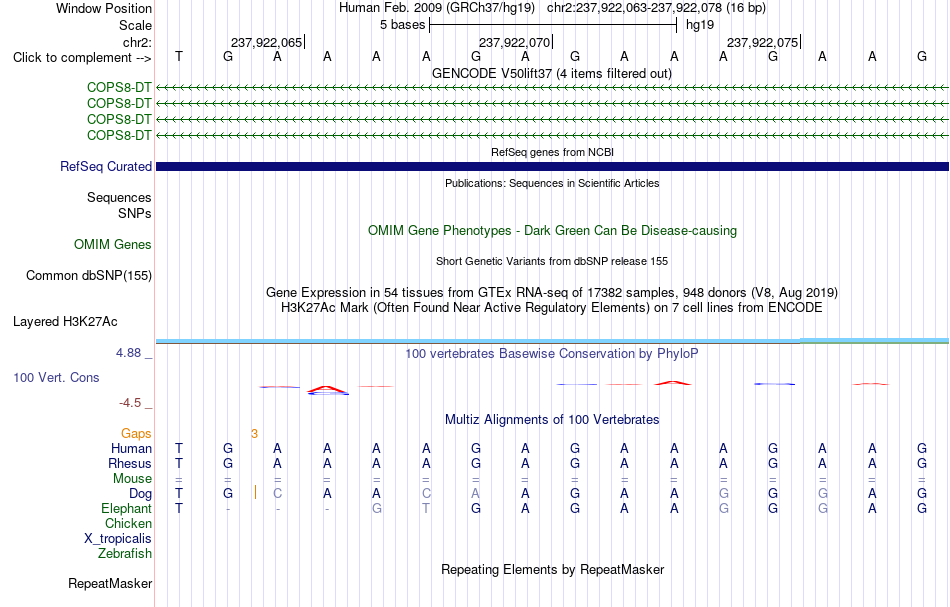Click the Layered H3K27Ac label
Image resolution: width=950 pixels, height=607 pixels.
[65, 322]
